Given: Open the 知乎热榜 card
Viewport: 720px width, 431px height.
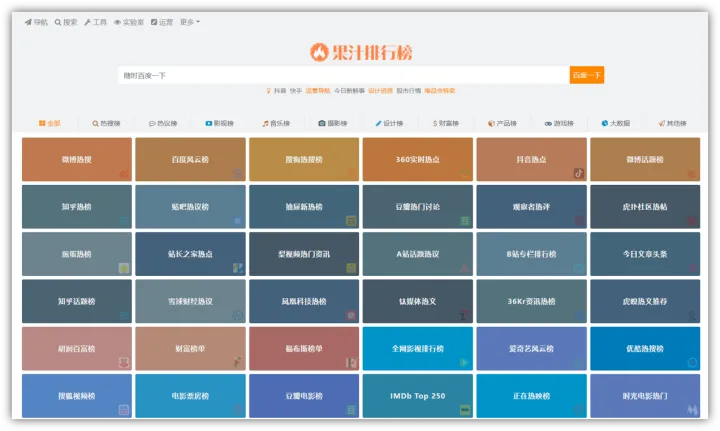Looking at the screenshot, I should click(x=77, y=207).
